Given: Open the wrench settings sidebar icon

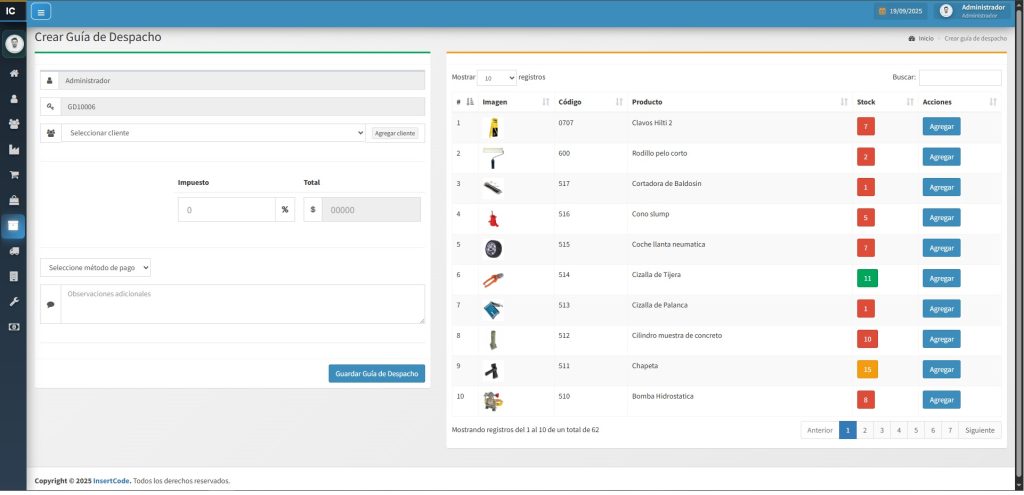Looking at the screenshot, I should pos(14,301).
